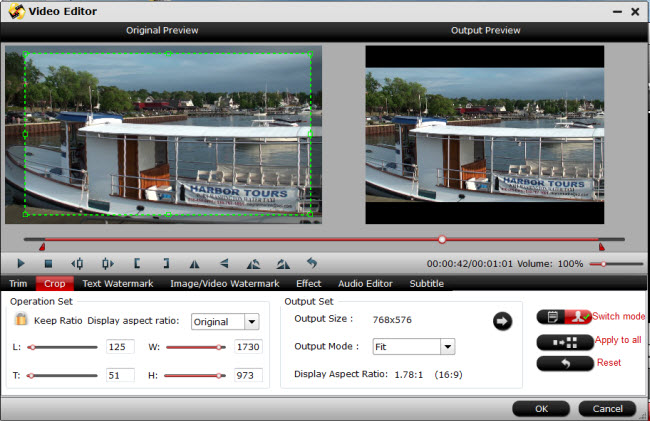
Task: Open the Audio Editor tab
Action: tap(365, 284)
